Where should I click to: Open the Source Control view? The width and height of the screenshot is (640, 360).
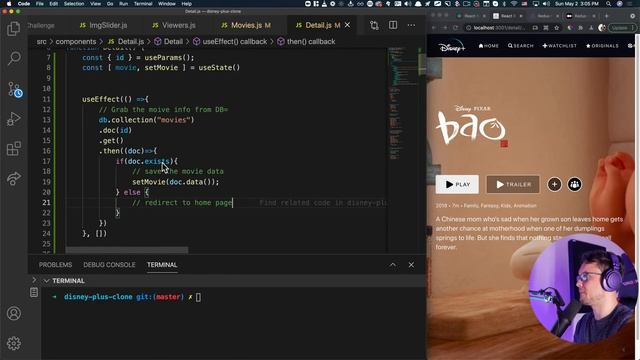pyautogui.click(x=15, y=89)
